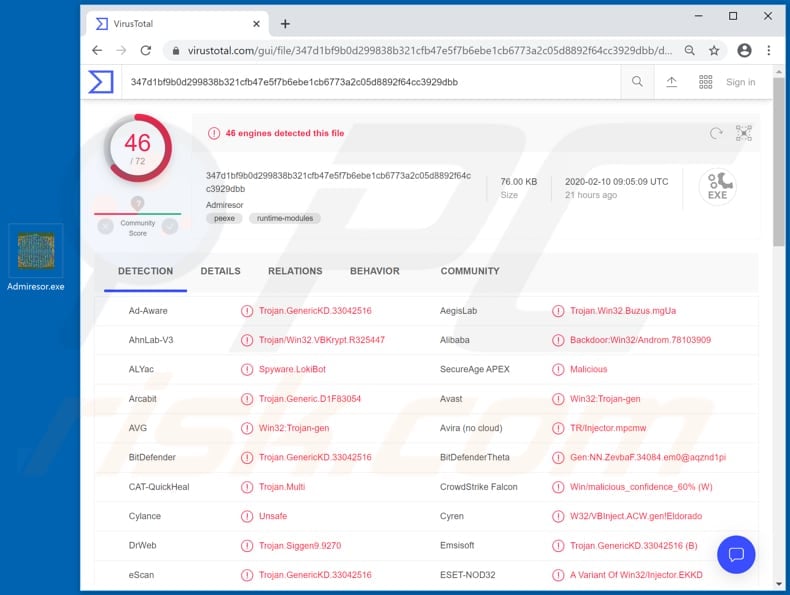Click Ad-Aware warning icon

247,311
